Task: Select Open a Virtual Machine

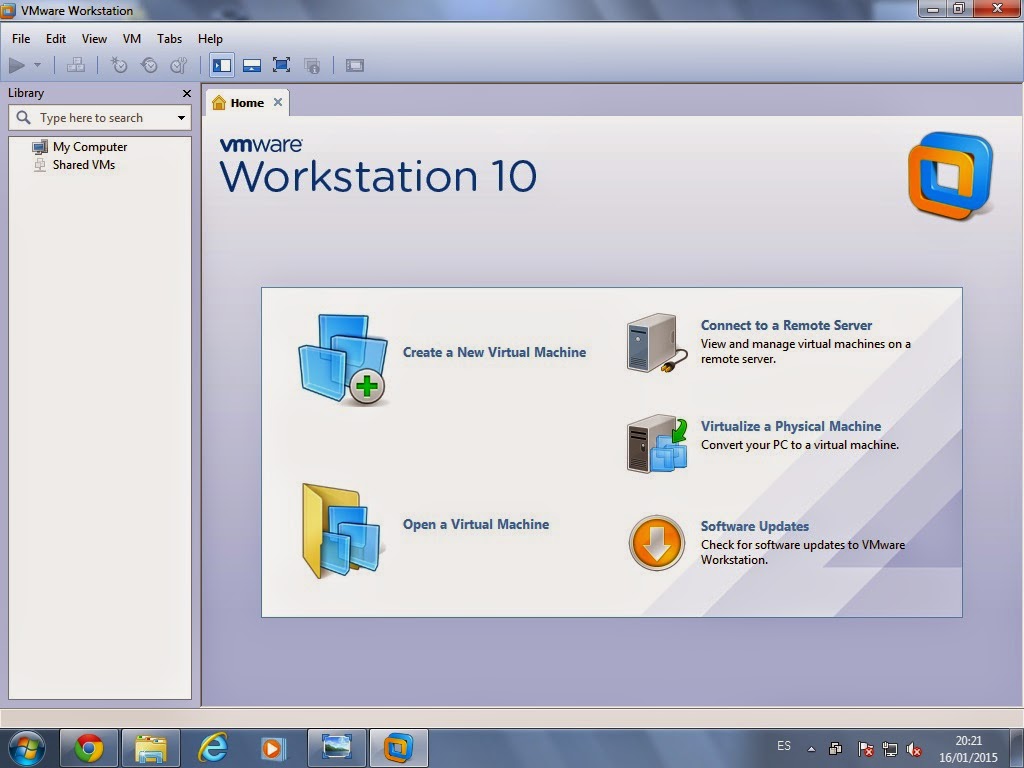Action: point(476,524)
